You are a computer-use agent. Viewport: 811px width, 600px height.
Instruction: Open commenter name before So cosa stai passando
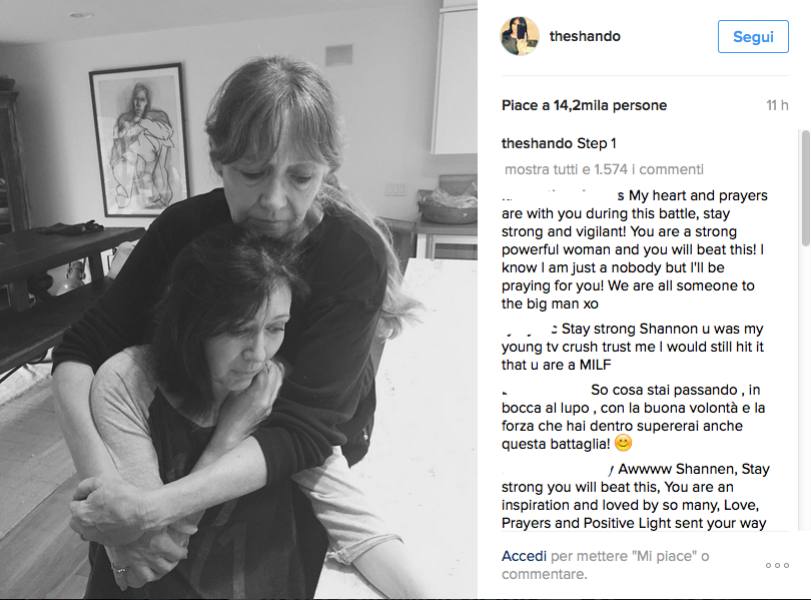(x=544, y=389)
